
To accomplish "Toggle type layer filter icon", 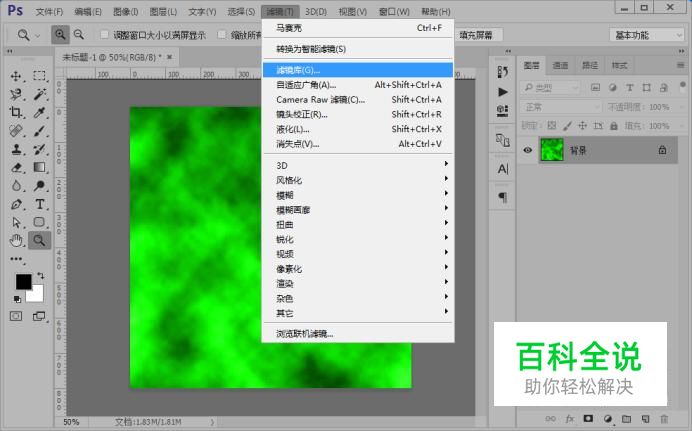I will click(x=630, y=88).
